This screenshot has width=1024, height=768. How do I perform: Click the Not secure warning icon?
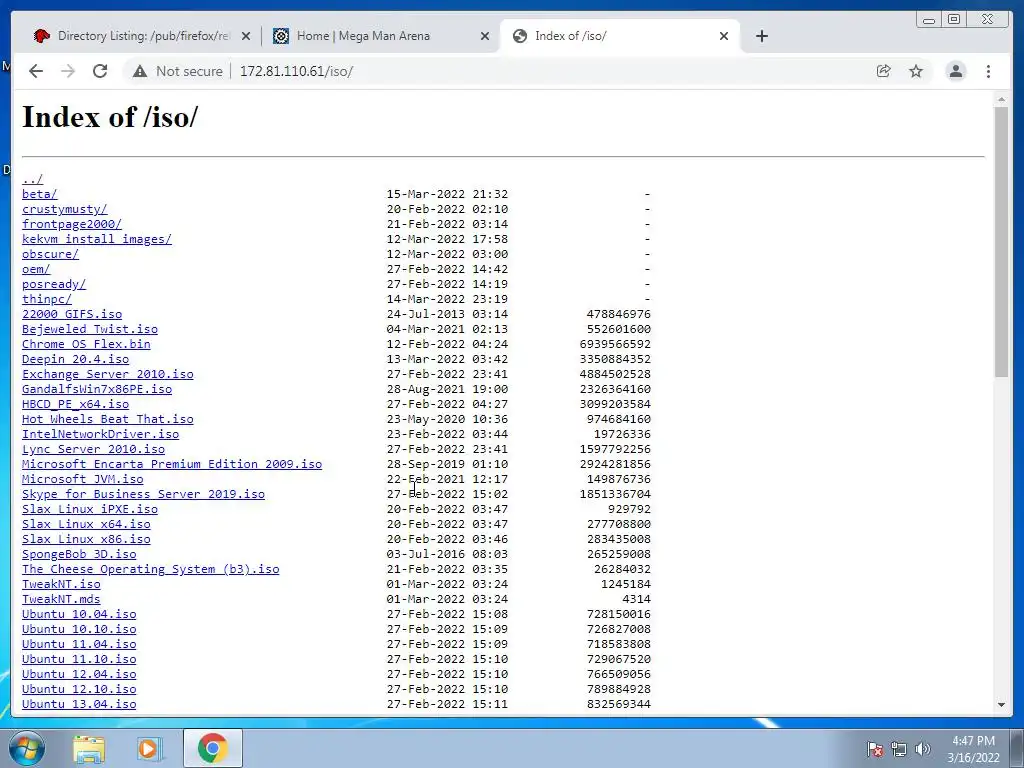coord(140,71)
